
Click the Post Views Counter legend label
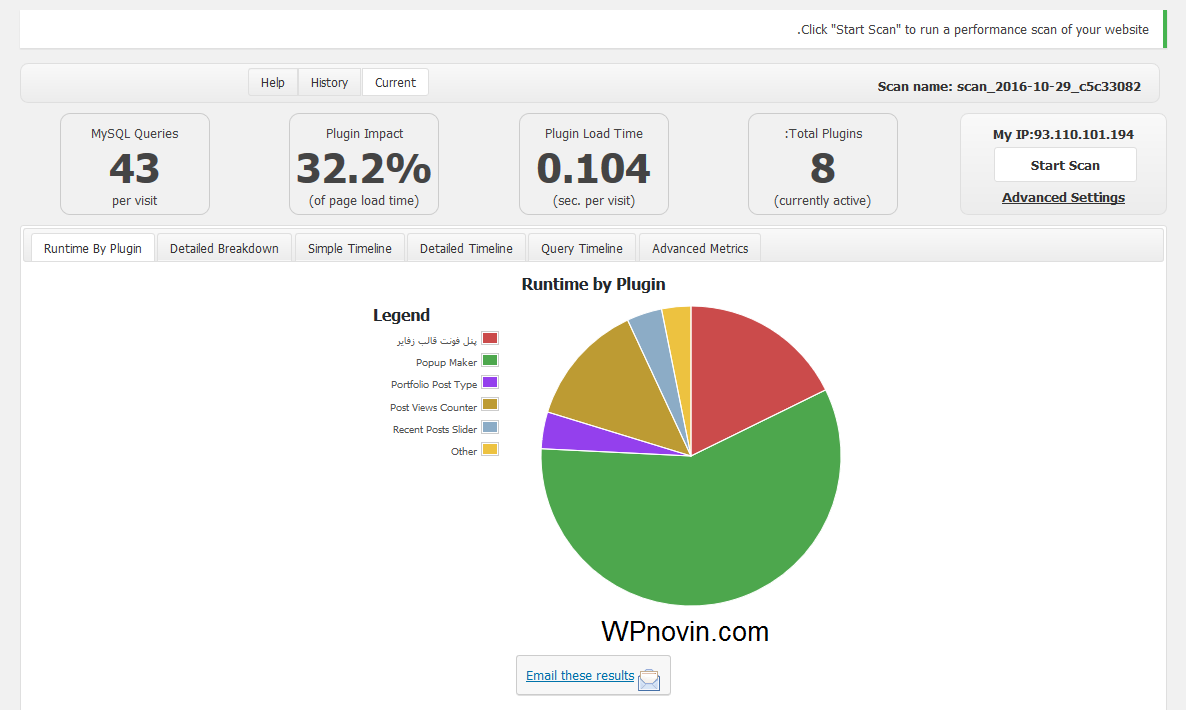pos(433,407)
